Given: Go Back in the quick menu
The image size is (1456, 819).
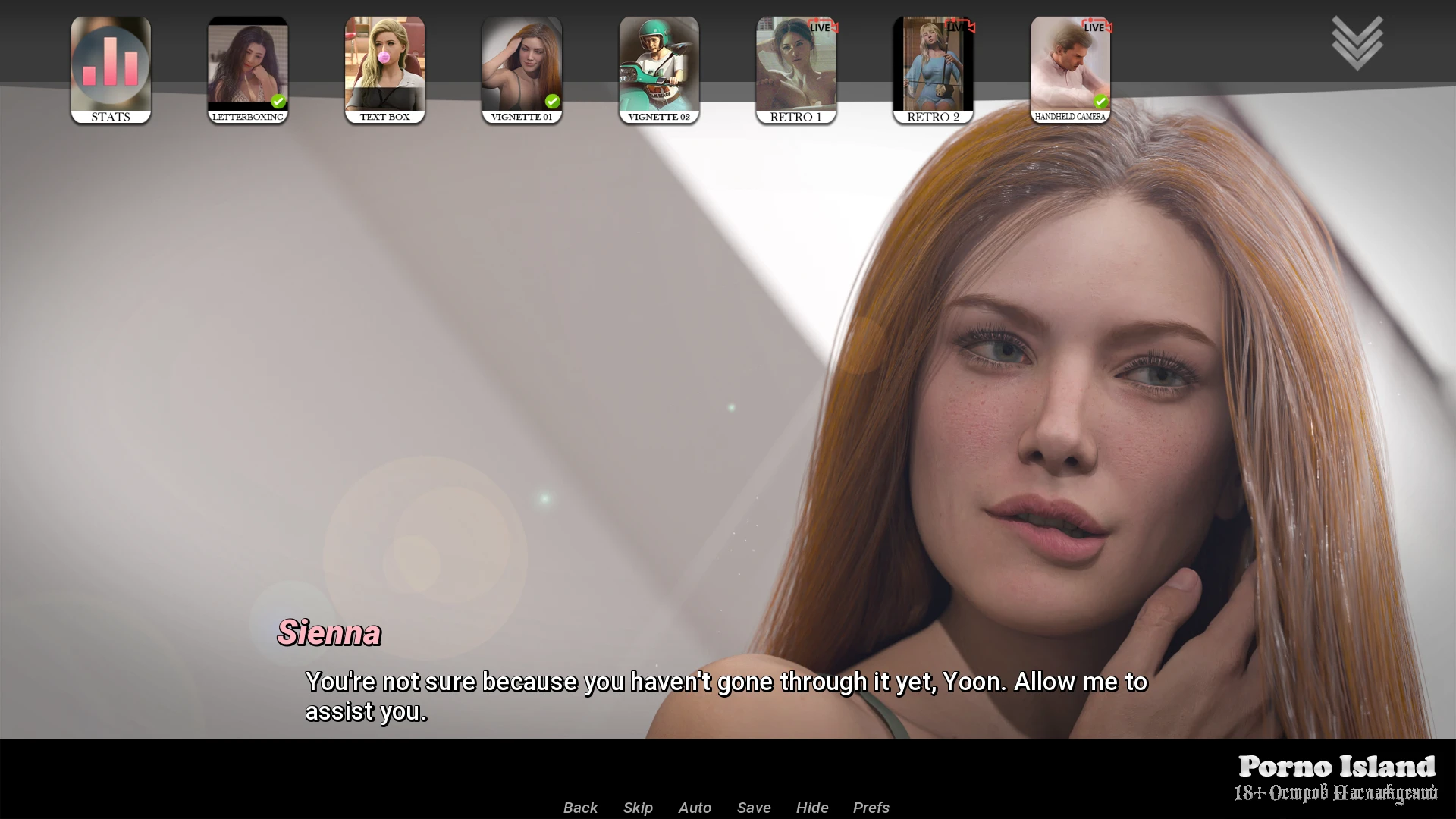Looking at the screenshot, I should pos(580,808).
